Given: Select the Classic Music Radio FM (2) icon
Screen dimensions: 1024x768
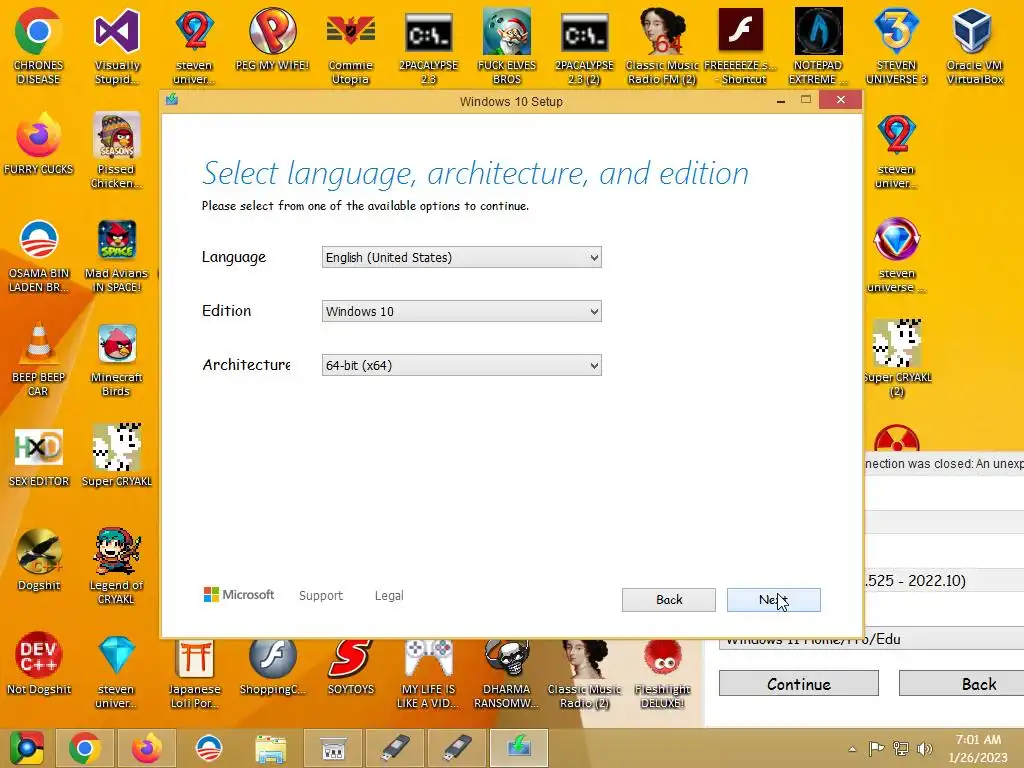Looking at the screenshot, I should point(662,46).
